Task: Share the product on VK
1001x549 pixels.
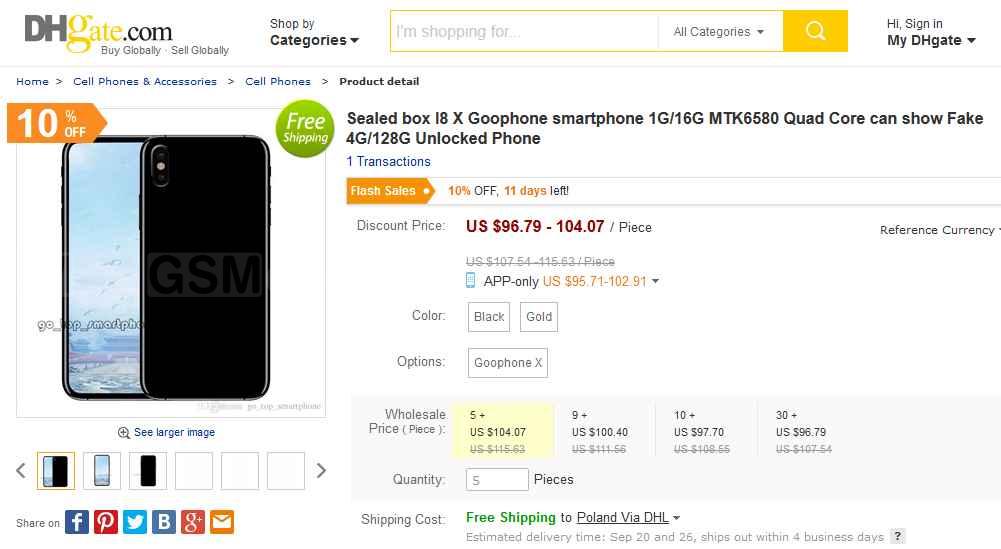Action: click(164, 521)
